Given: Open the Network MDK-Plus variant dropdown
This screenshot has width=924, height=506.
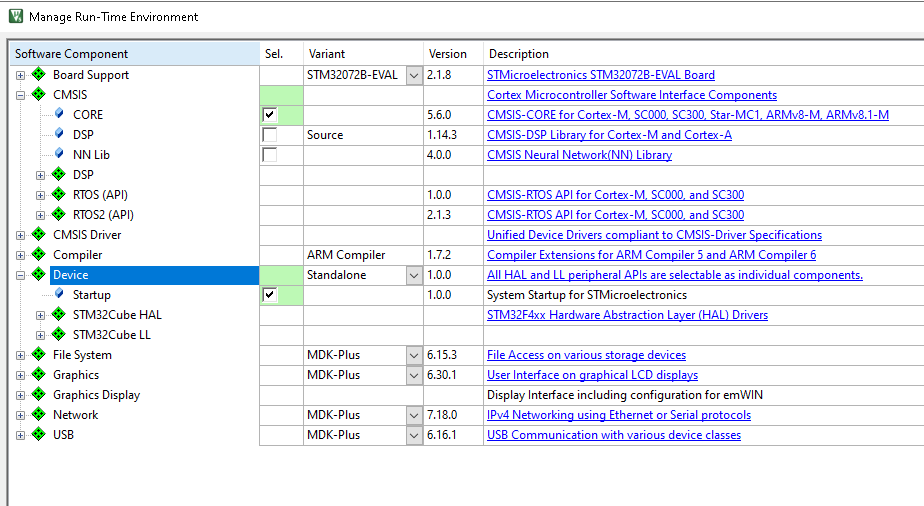Looking at the screenshot, I should 414,416.
